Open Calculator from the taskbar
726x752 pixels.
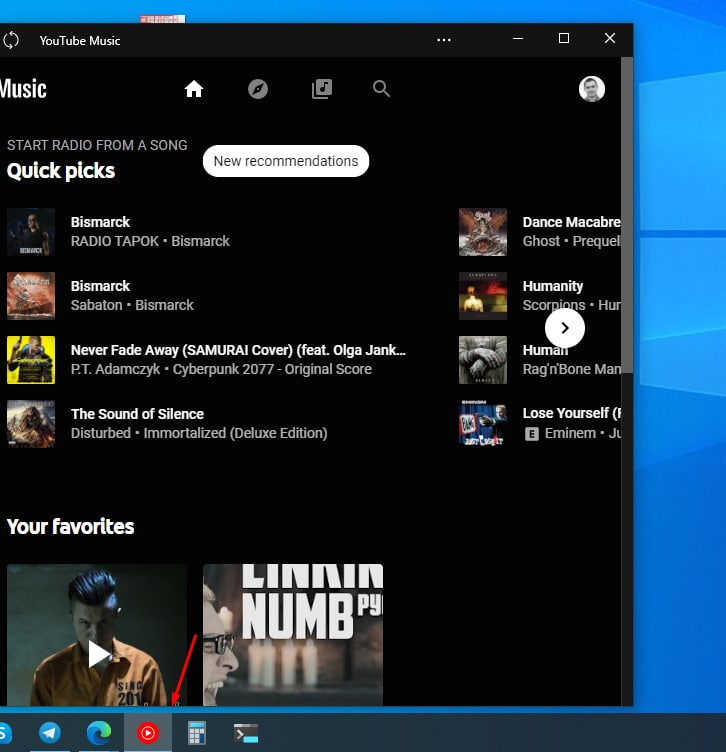[x=197, y=733]
